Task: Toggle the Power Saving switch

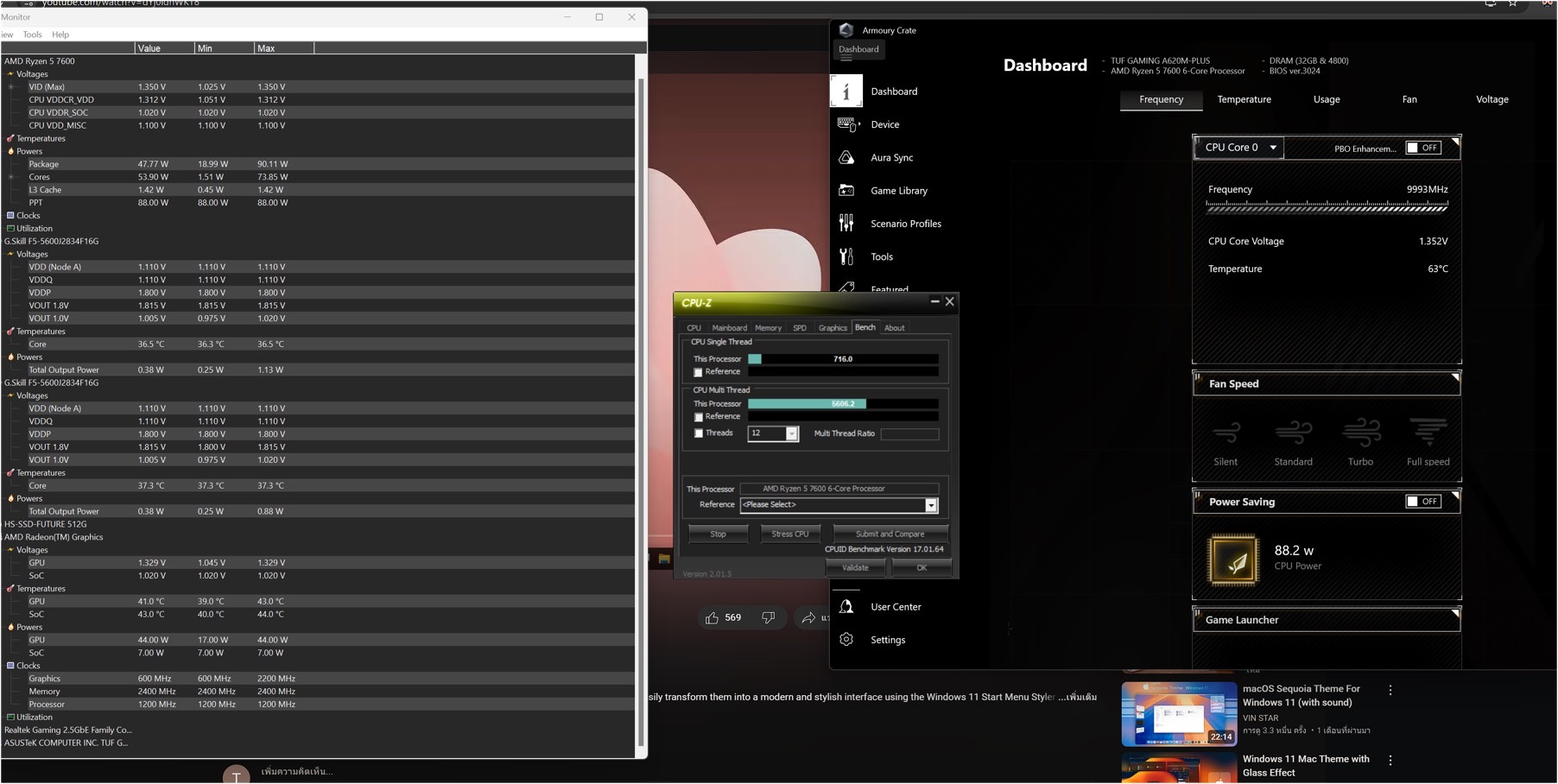Action: (1423, 502)
